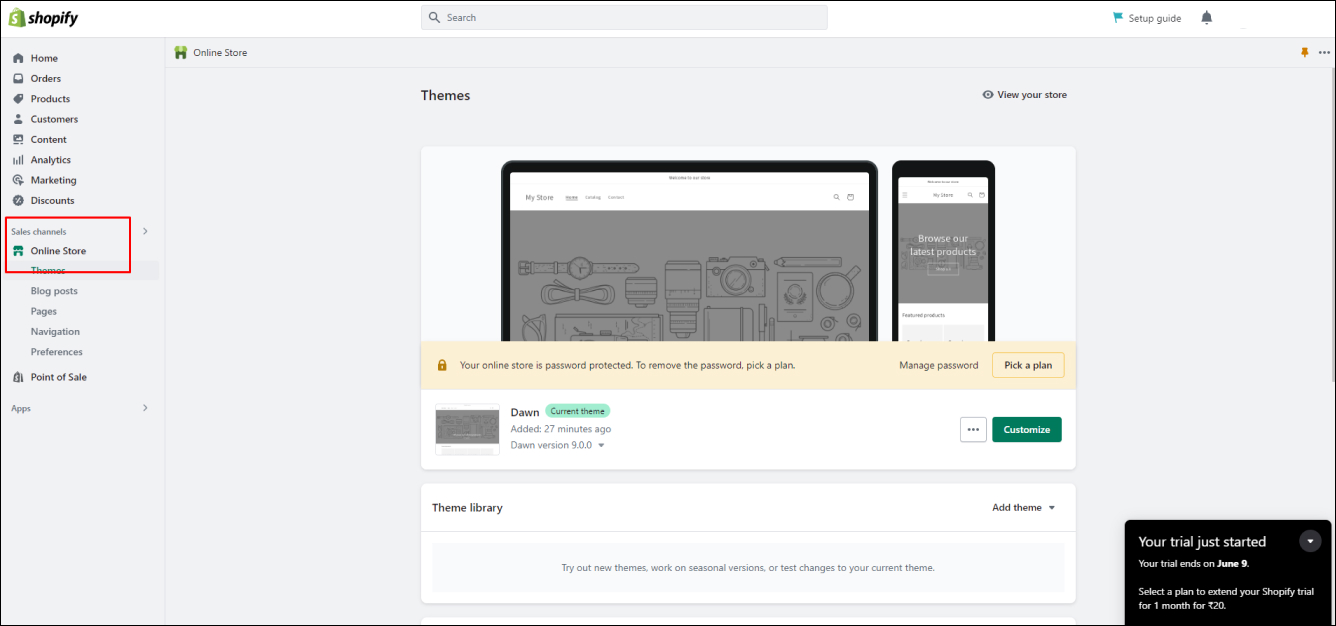Open Pages under Online Store
The height and width of the screenshot is (626, 1336).
(44, 311)
